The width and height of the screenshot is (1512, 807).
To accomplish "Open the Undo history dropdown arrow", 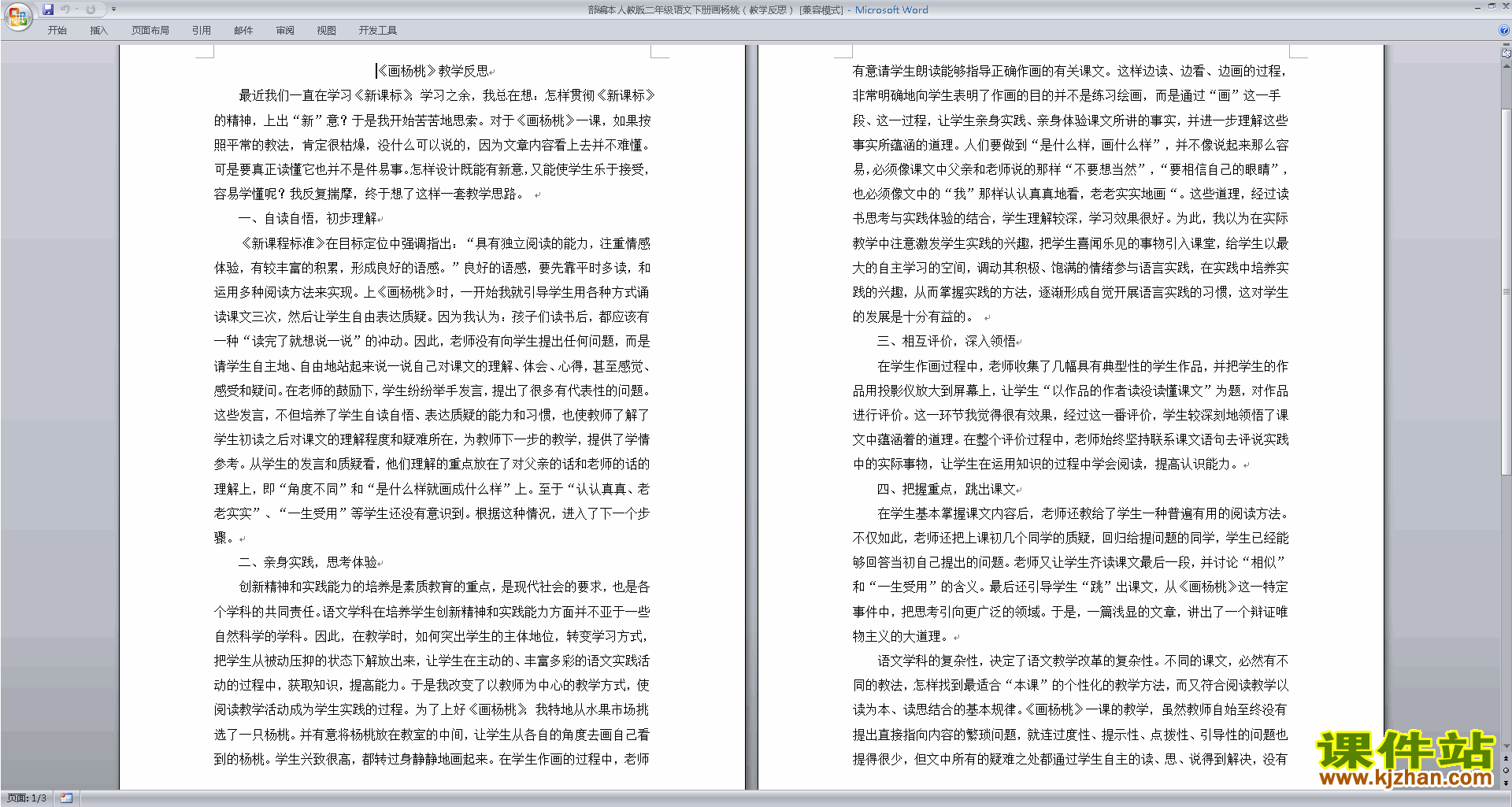I will pos(77,9).
